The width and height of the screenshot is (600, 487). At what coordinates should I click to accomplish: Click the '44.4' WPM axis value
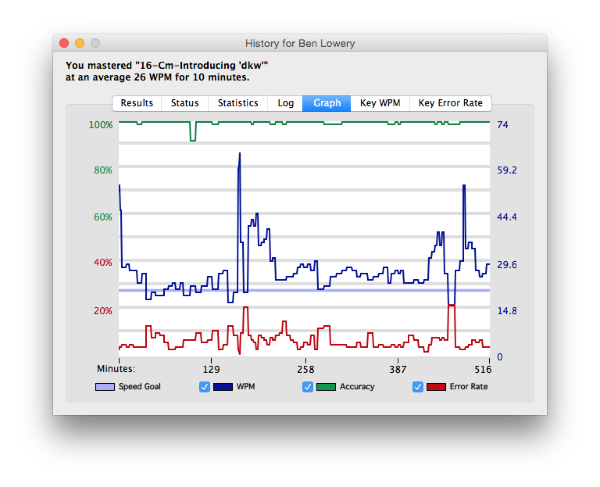pos(507,217)
